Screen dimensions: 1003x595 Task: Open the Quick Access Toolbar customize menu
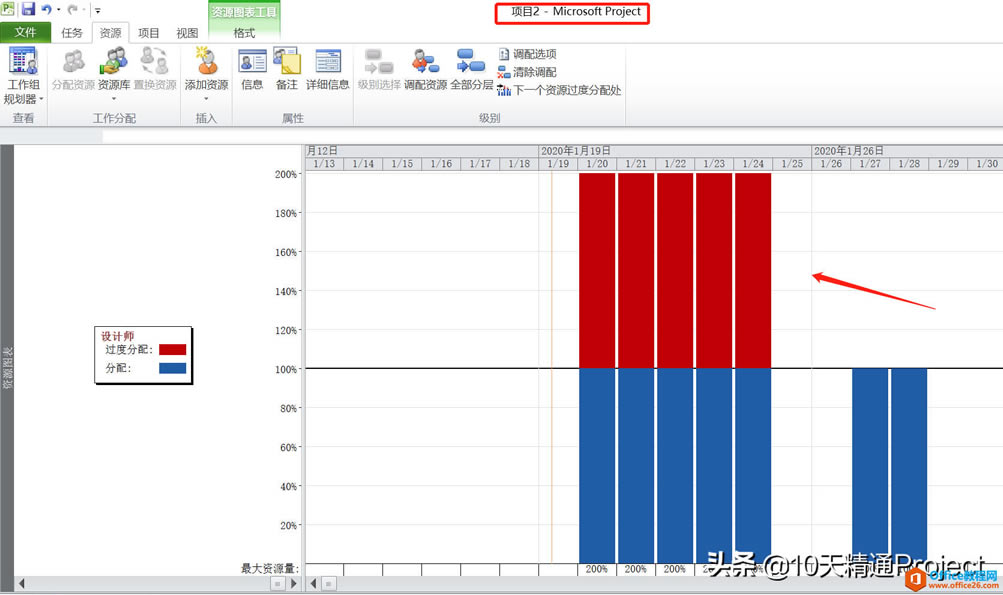coord(96,9)
